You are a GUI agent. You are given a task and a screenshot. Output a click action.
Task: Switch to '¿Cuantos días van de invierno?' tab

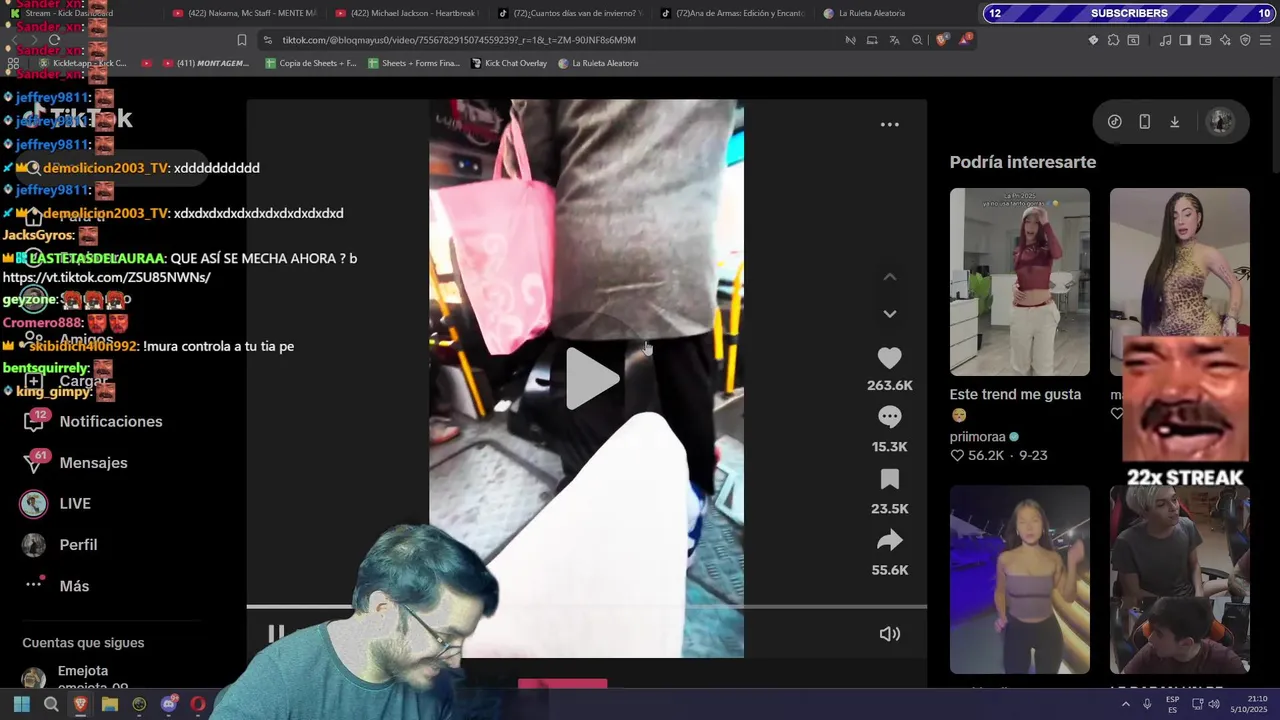571,13
